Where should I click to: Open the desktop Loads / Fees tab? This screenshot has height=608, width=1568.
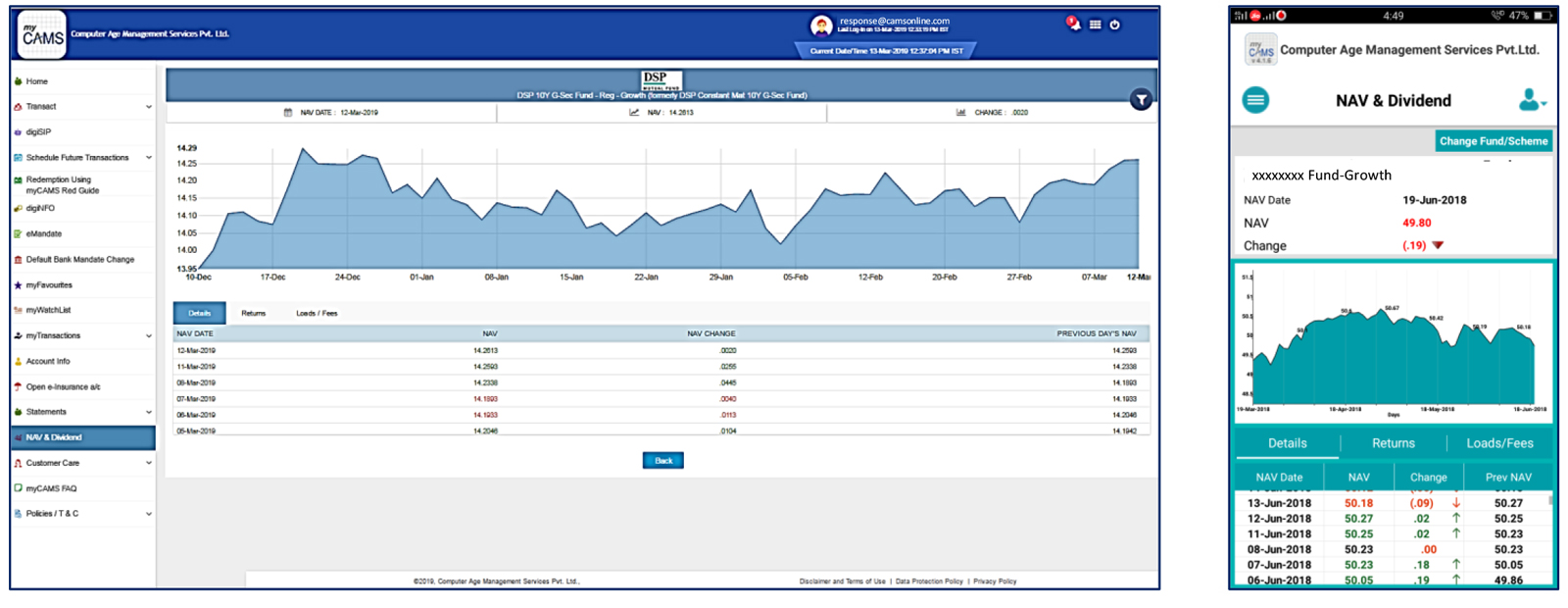click(x=317, y=314)
